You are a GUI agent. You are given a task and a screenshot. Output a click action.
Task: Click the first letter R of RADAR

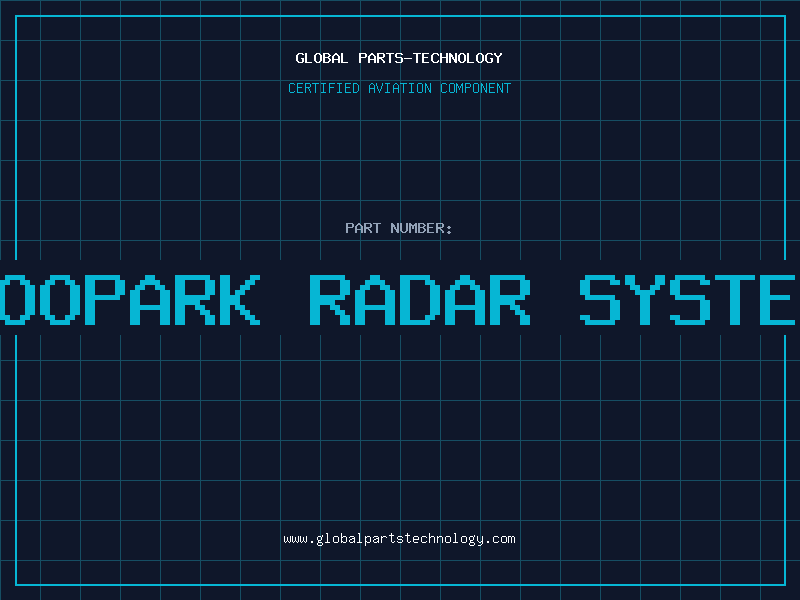coord(330,300)
